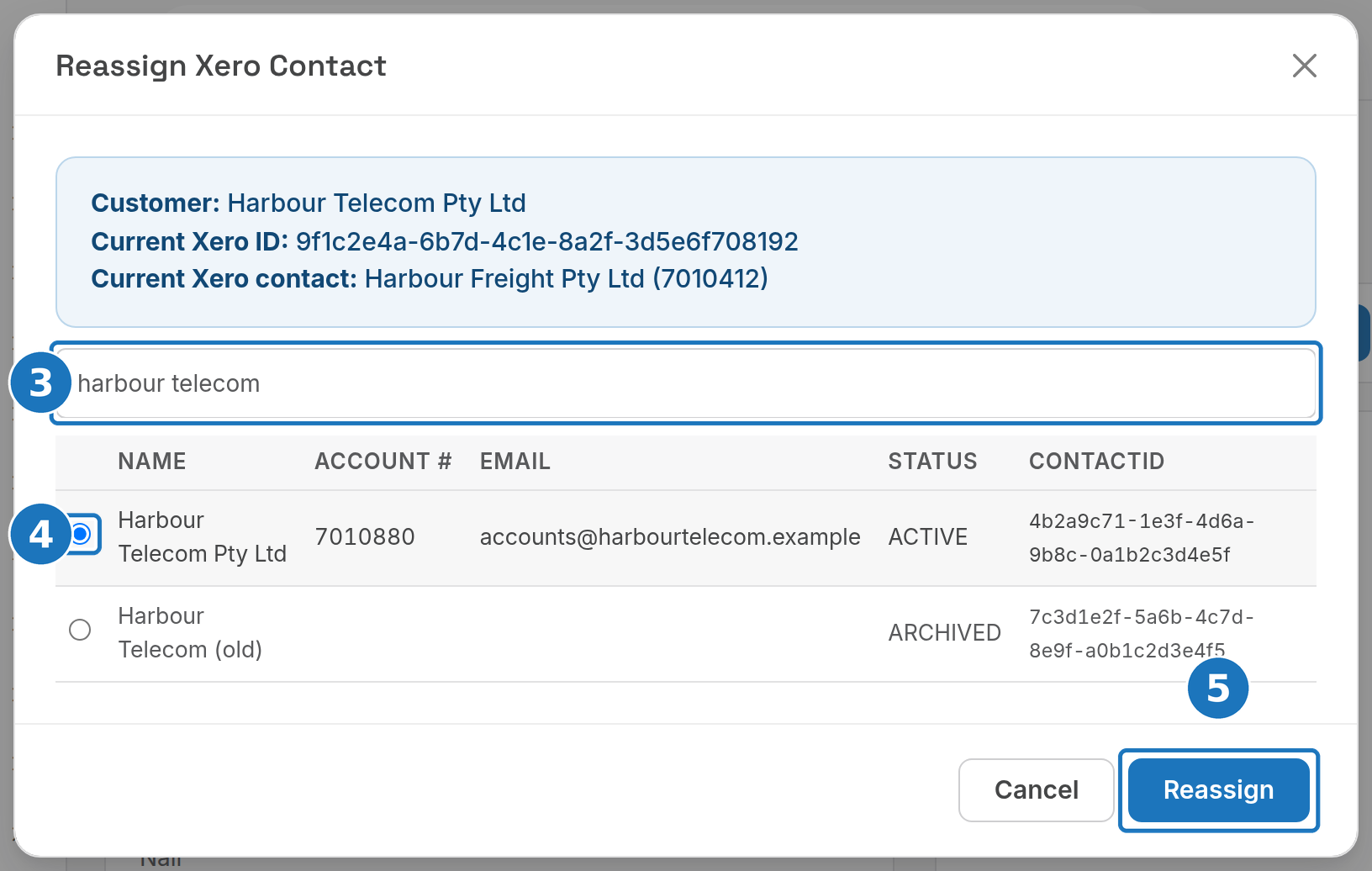Select the Harbour Telecom Pty Ltd radio button
Viewport: 1372px width, 871px height.
81,534
